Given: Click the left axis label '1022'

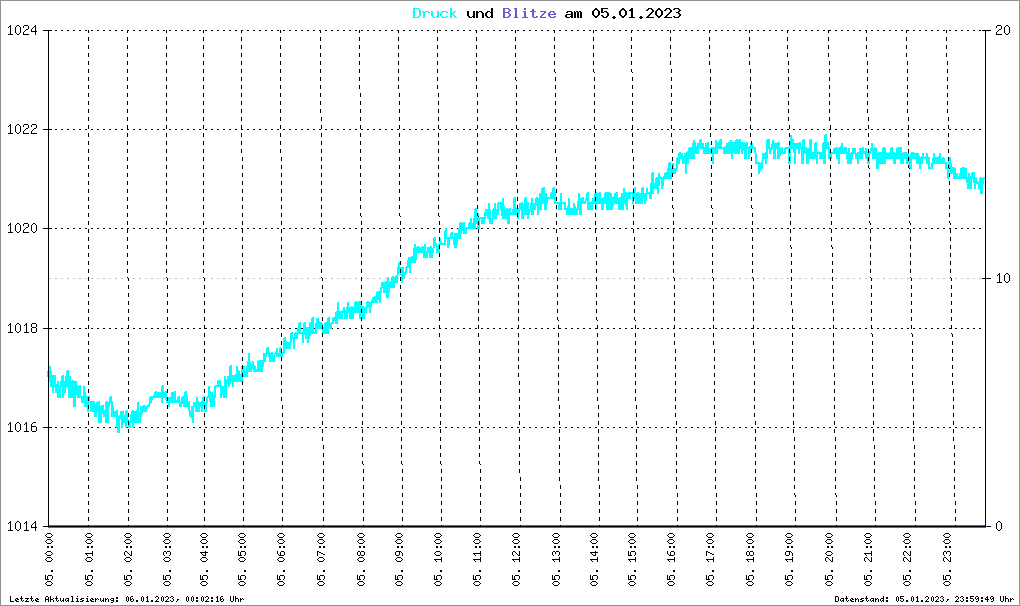Looking at the screenshot, I should pyautogui.click(x=20, y=129).
